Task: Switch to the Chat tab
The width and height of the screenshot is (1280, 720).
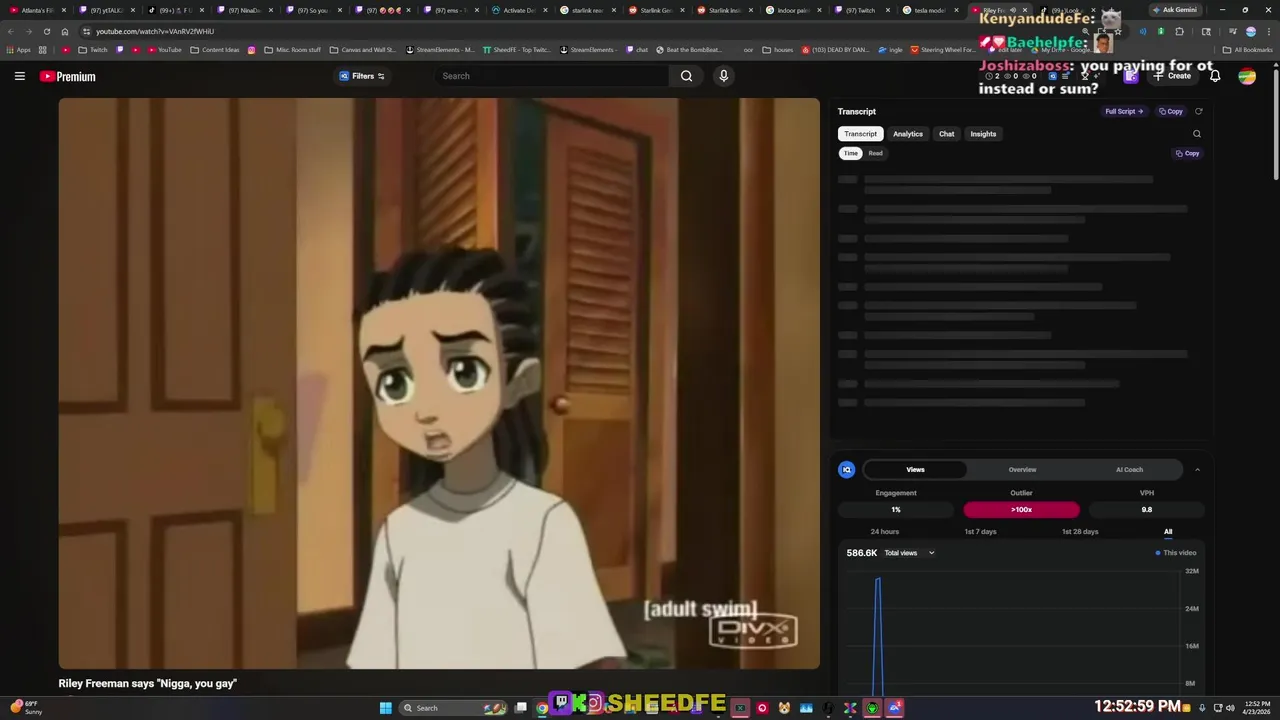Action: click(946, 134)
